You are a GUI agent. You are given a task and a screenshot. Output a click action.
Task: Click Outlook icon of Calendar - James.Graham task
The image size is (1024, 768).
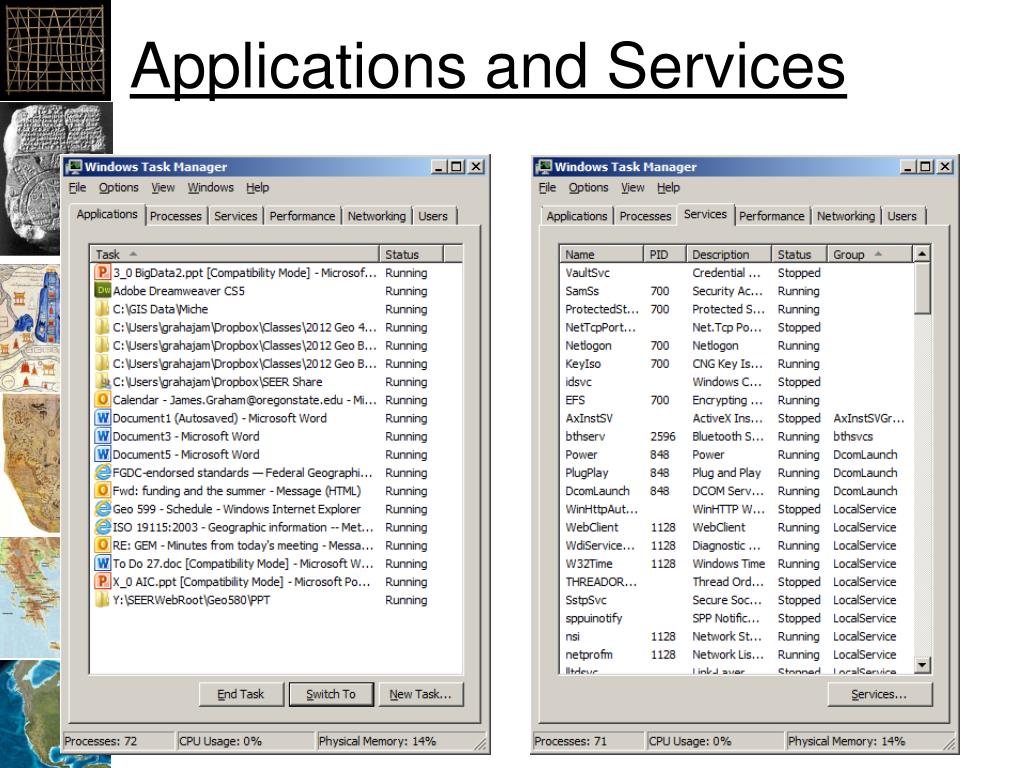(x=103, y=400)
